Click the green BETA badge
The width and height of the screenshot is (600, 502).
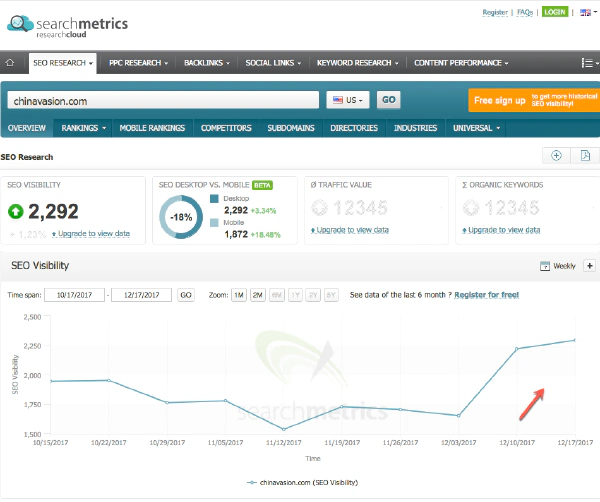[x=262, y=185]
